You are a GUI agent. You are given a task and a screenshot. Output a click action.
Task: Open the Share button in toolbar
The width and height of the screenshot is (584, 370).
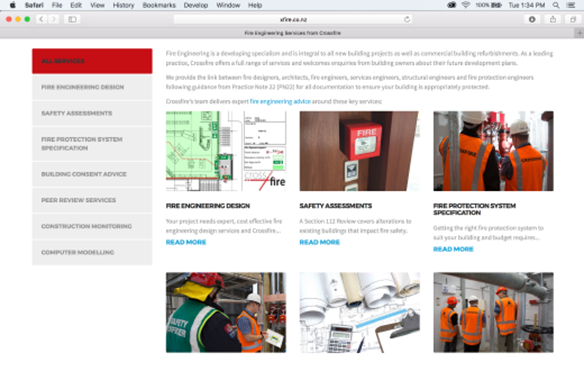553,19
